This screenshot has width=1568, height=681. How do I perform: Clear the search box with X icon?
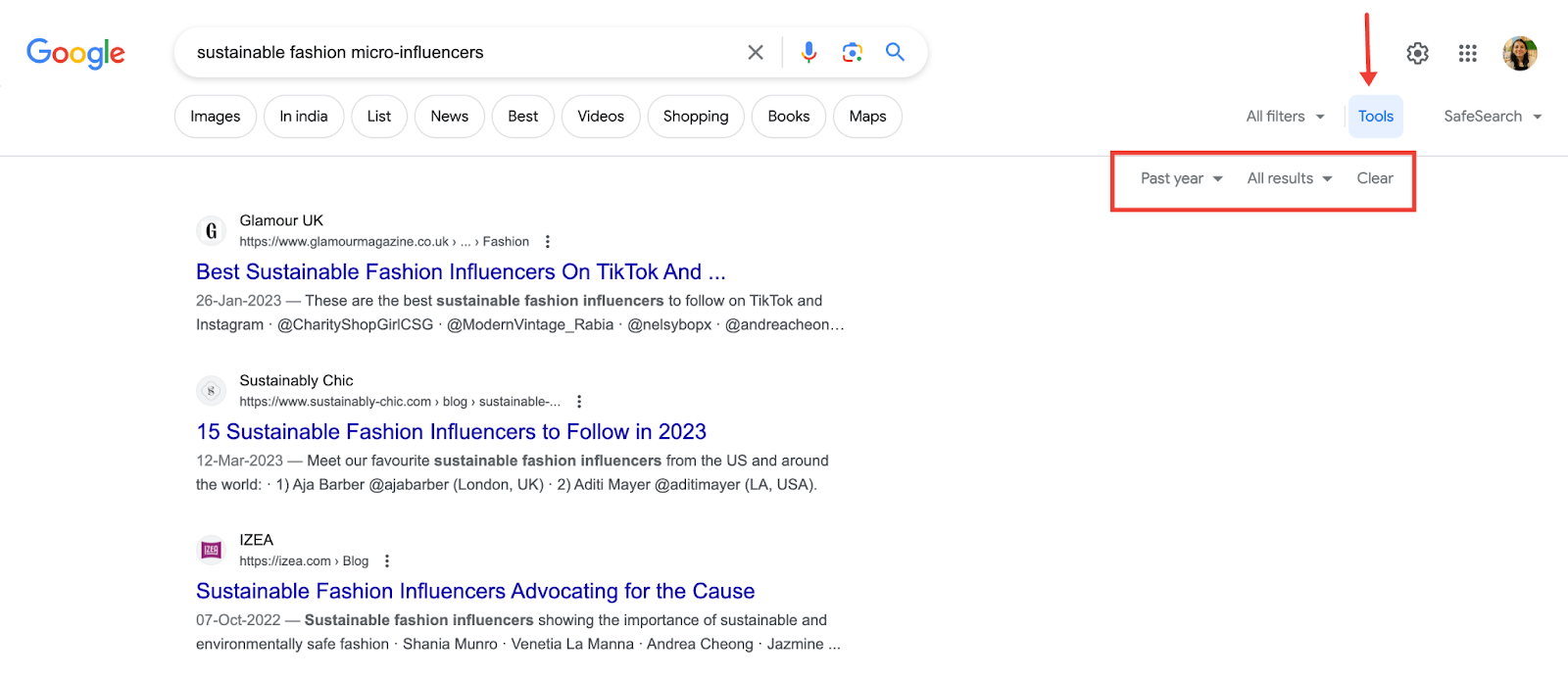pyautogui.click(x=756, y=52)
